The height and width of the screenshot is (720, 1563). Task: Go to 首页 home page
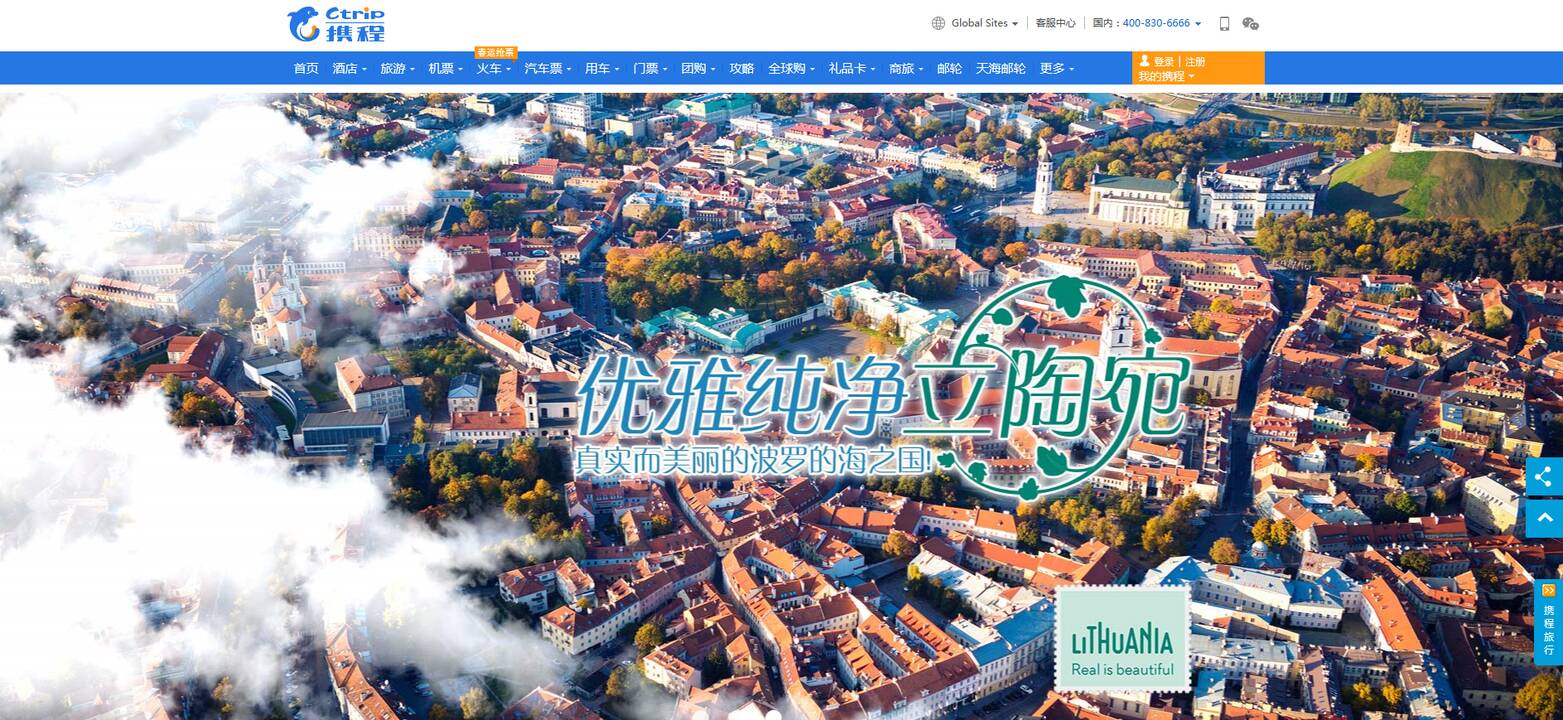point(306,68)
